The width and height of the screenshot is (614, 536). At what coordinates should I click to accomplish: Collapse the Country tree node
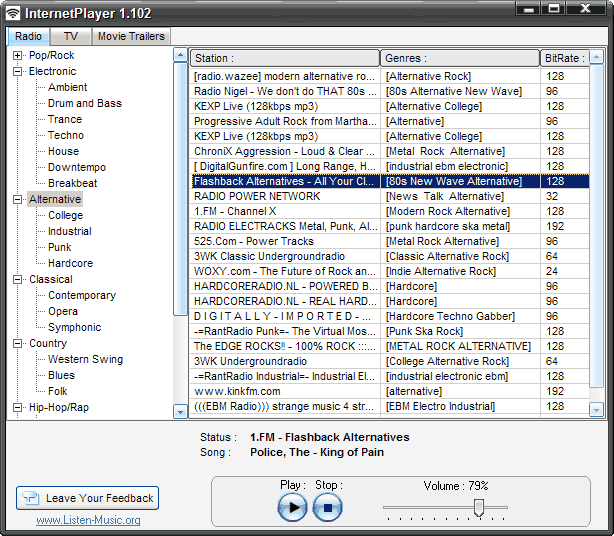click(17, 343)
